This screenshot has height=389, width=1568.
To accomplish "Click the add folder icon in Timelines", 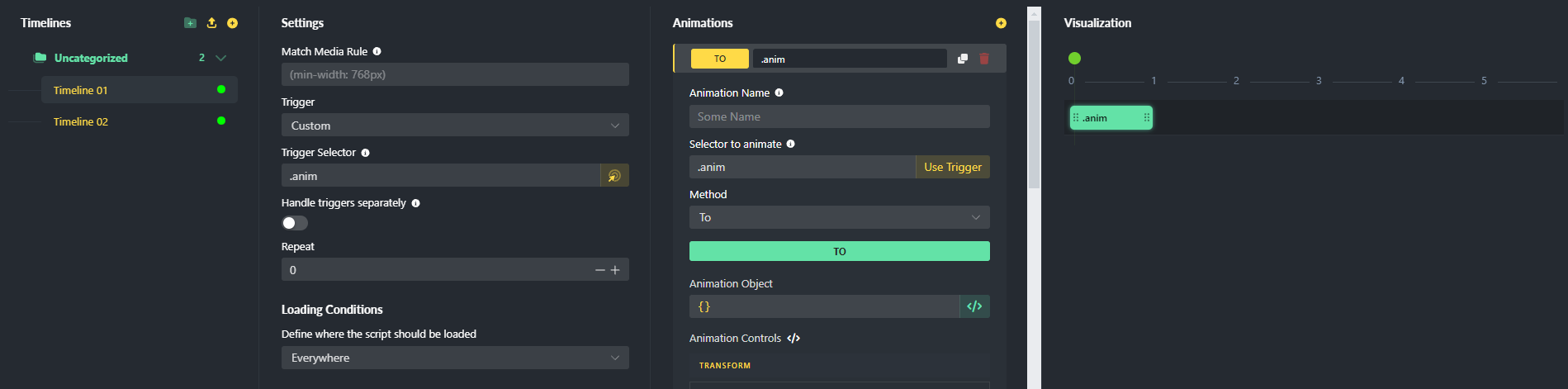I will click(x=190, y=23).
